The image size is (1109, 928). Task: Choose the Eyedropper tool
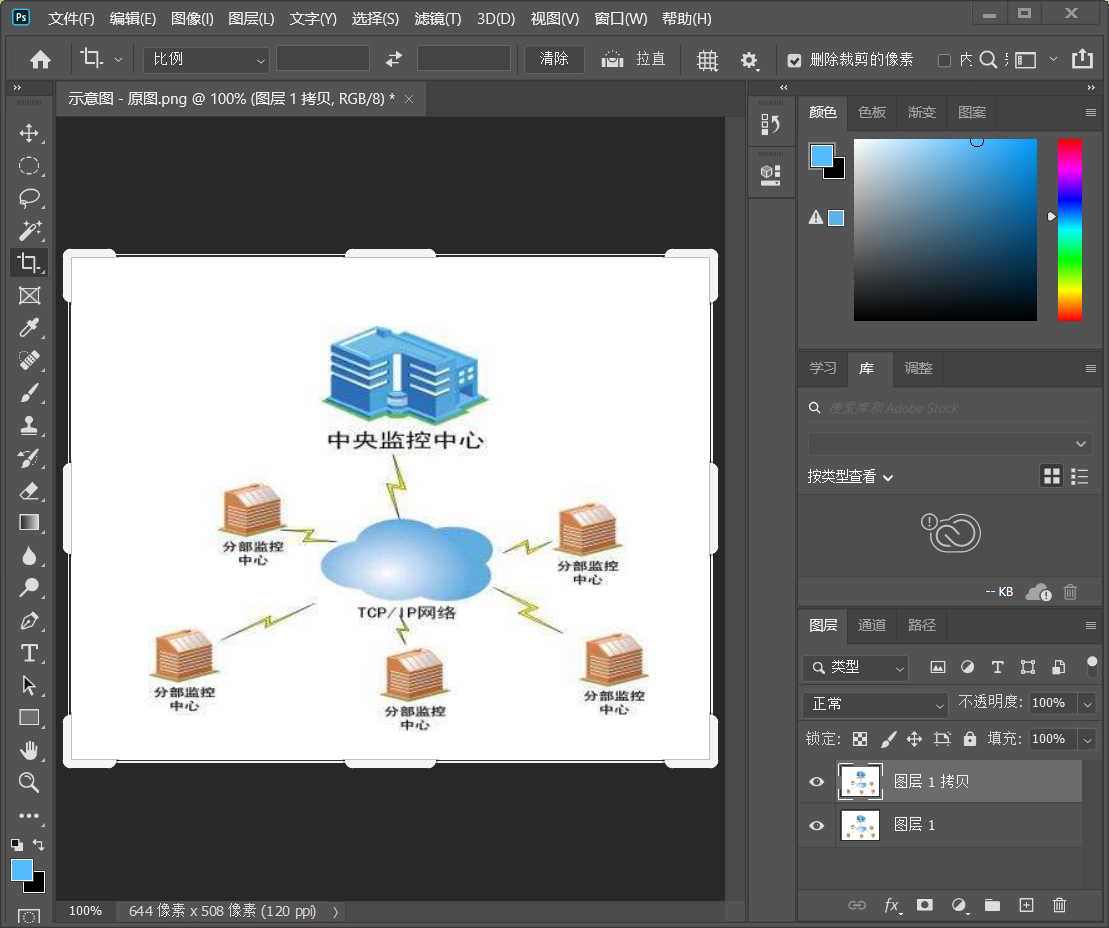coord(29,328)
